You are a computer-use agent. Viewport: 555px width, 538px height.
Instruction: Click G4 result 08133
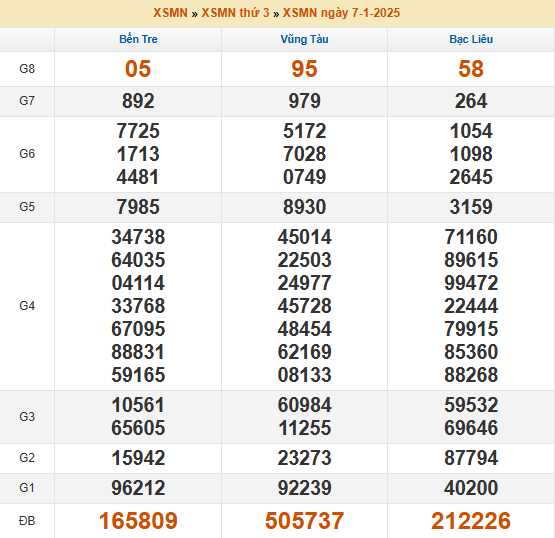click(x=304, y=375)
